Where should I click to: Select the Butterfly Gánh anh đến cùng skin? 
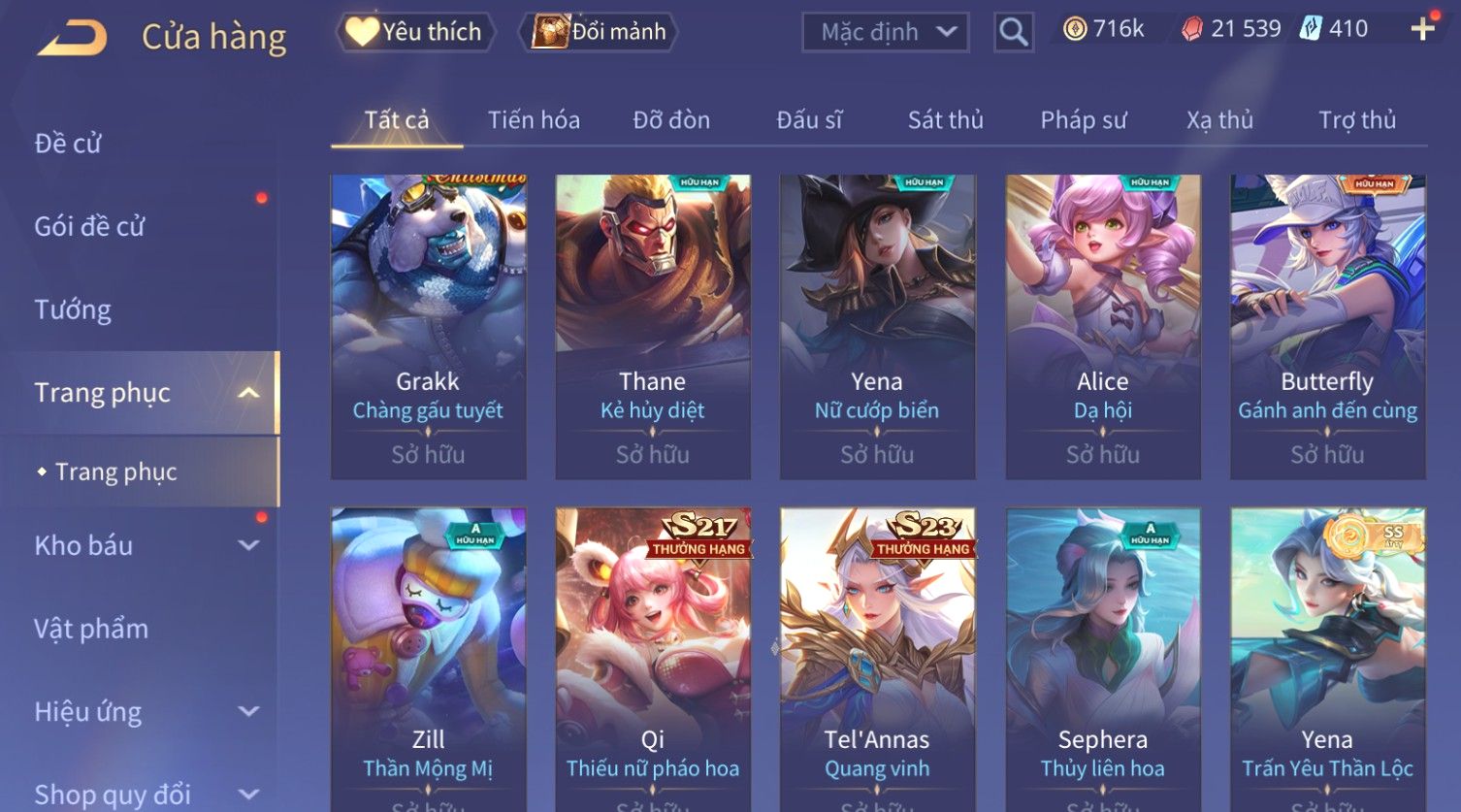(x=1328, y=327)
